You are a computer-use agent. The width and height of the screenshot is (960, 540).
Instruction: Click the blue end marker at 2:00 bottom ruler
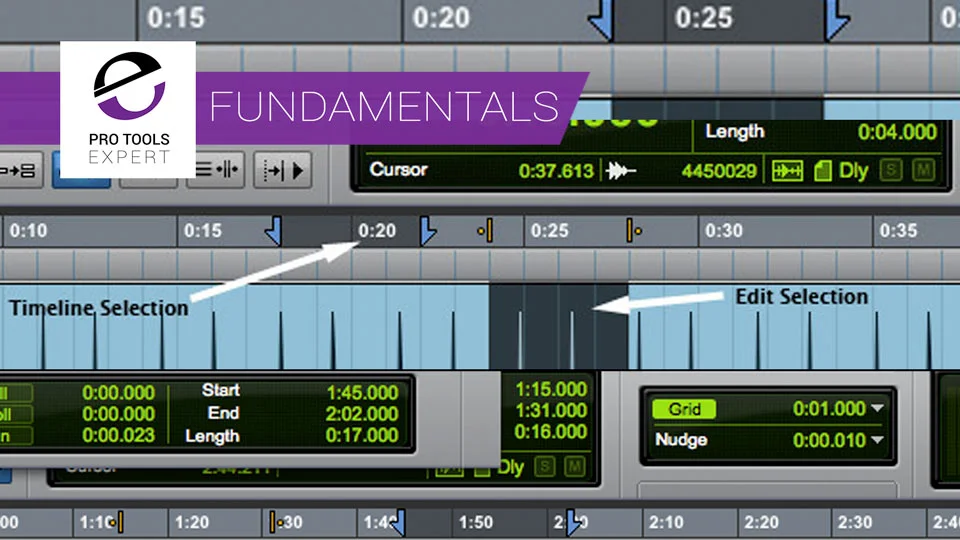click(x=574, y=522)
